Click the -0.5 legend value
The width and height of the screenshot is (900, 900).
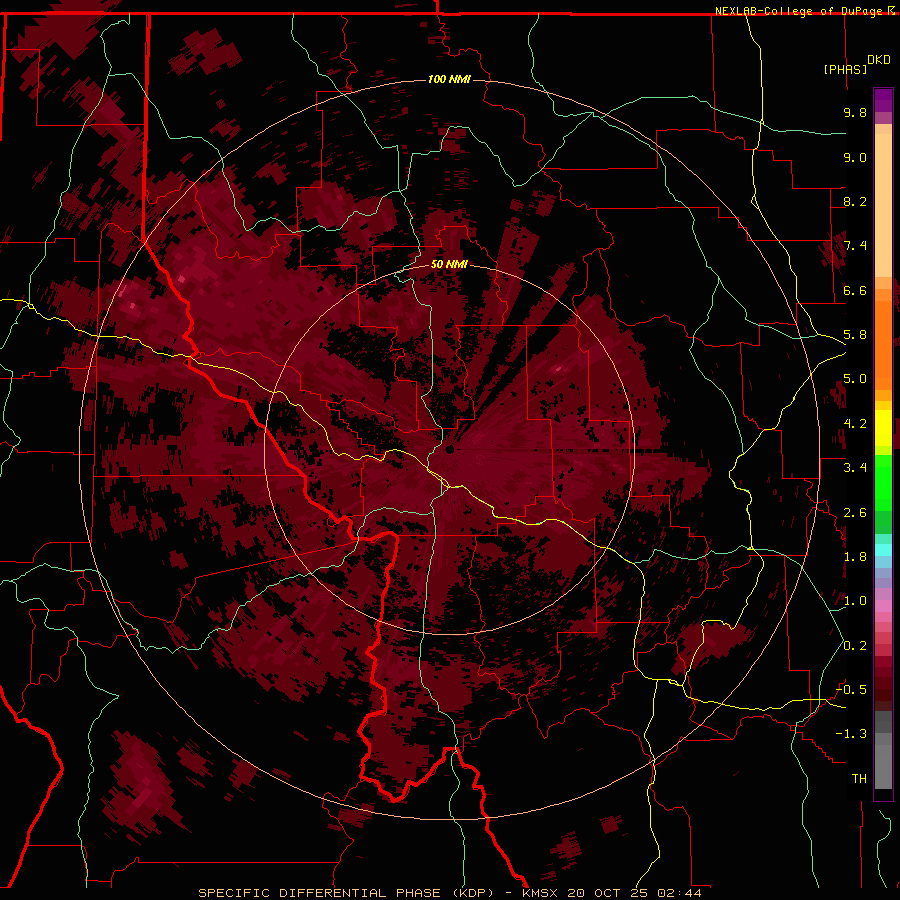[851, 690]
